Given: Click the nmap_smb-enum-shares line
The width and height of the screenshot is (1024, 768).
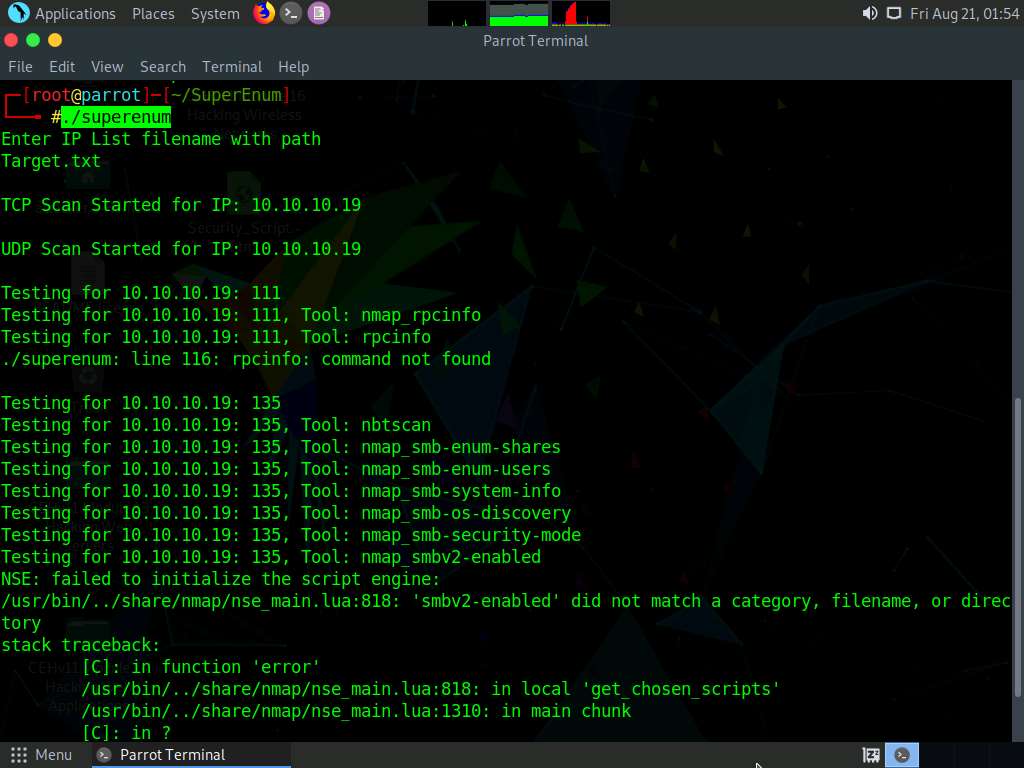Looking at the screenshot, I should coord(281,447).
